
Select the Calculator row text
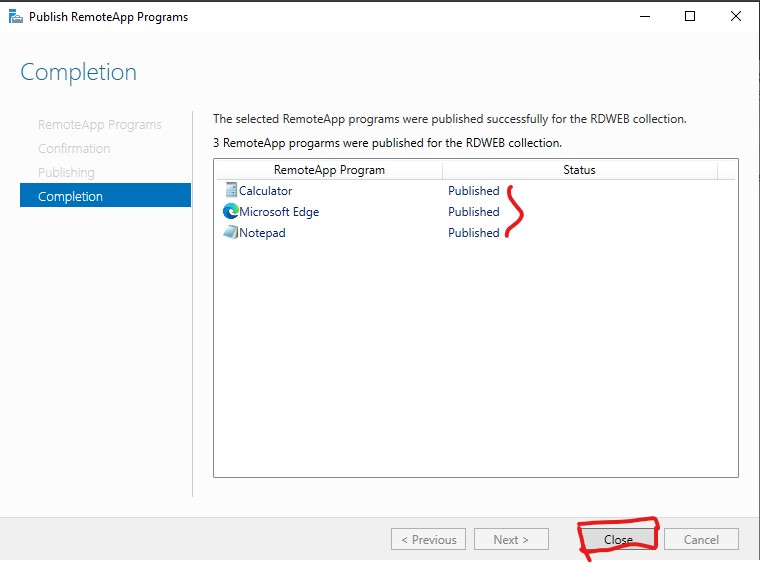click(x=265, y=190)
